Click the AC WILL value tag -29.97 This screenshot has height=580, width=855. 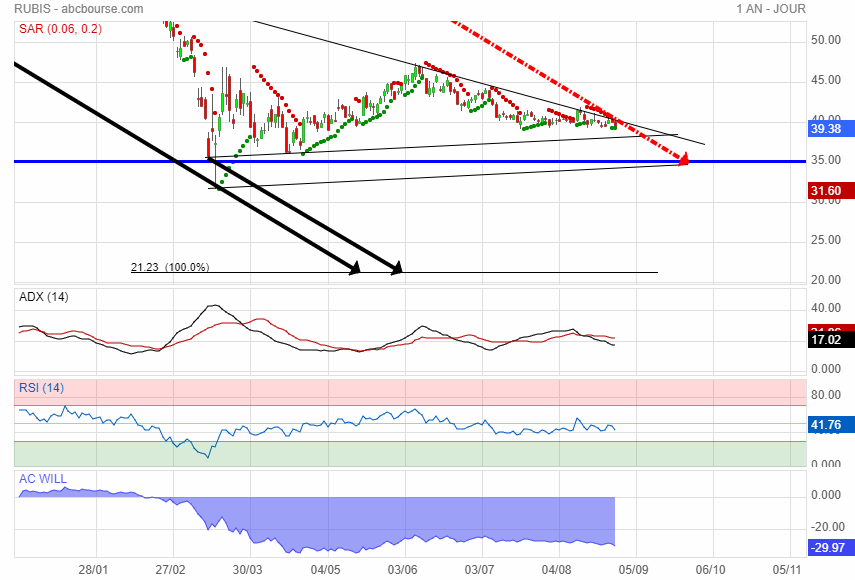[830, 547]
